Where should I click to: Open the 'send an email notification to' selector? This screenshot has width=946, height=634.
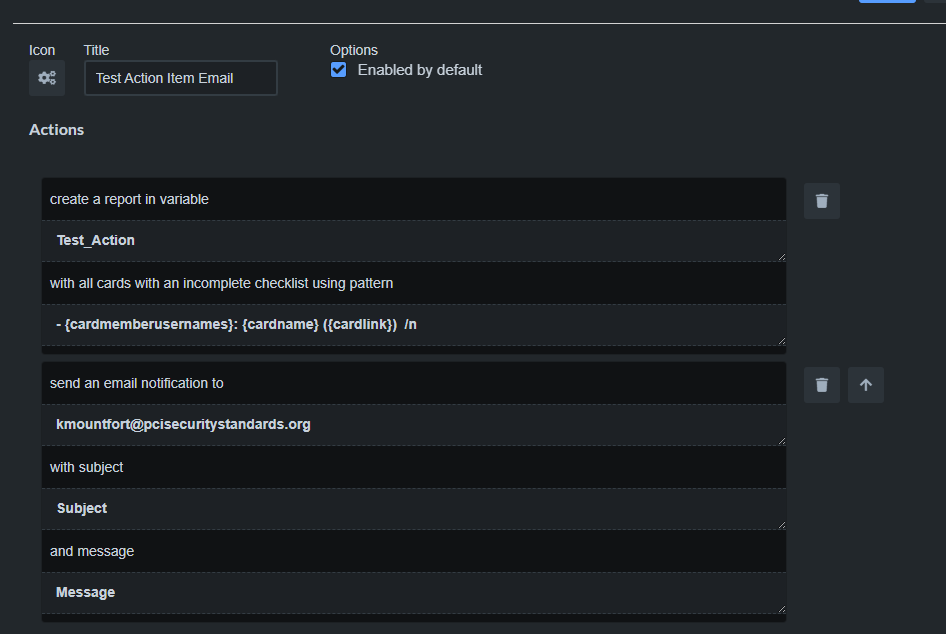click(x=413, y=383)
